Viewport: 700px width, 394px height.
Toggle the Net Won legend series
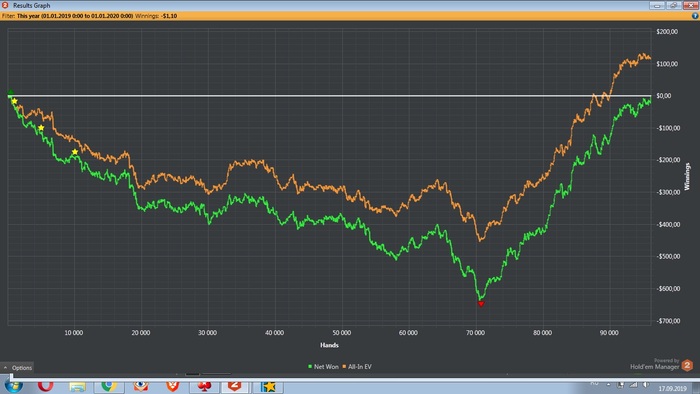[x=323, y=367]
